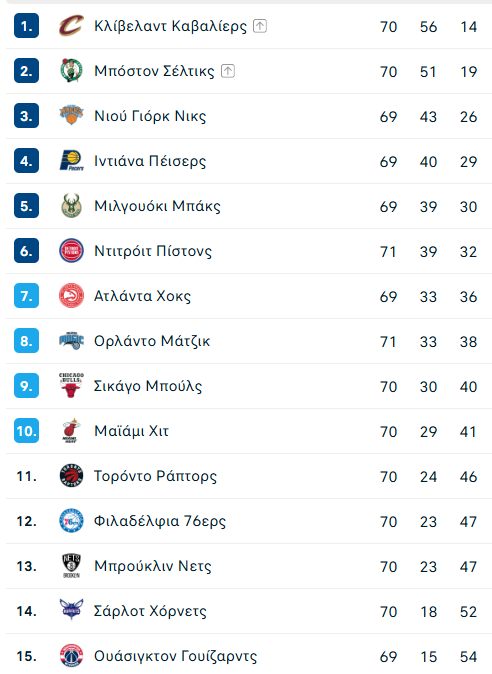
Task: Open the Ουάσιγκτον Γουίζαρντς team link
Action: click(175, 656)
